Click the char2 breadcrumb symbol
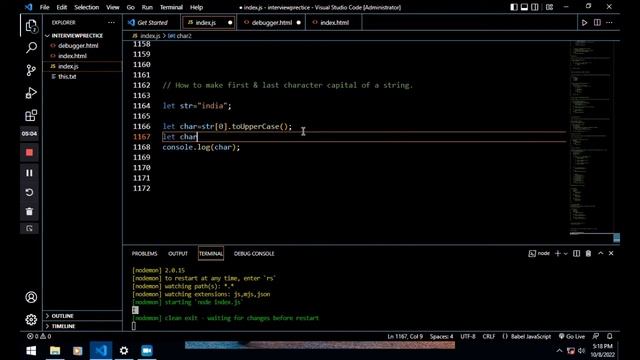This screenshot has height=360, width=640. click(x=180, y=36)
